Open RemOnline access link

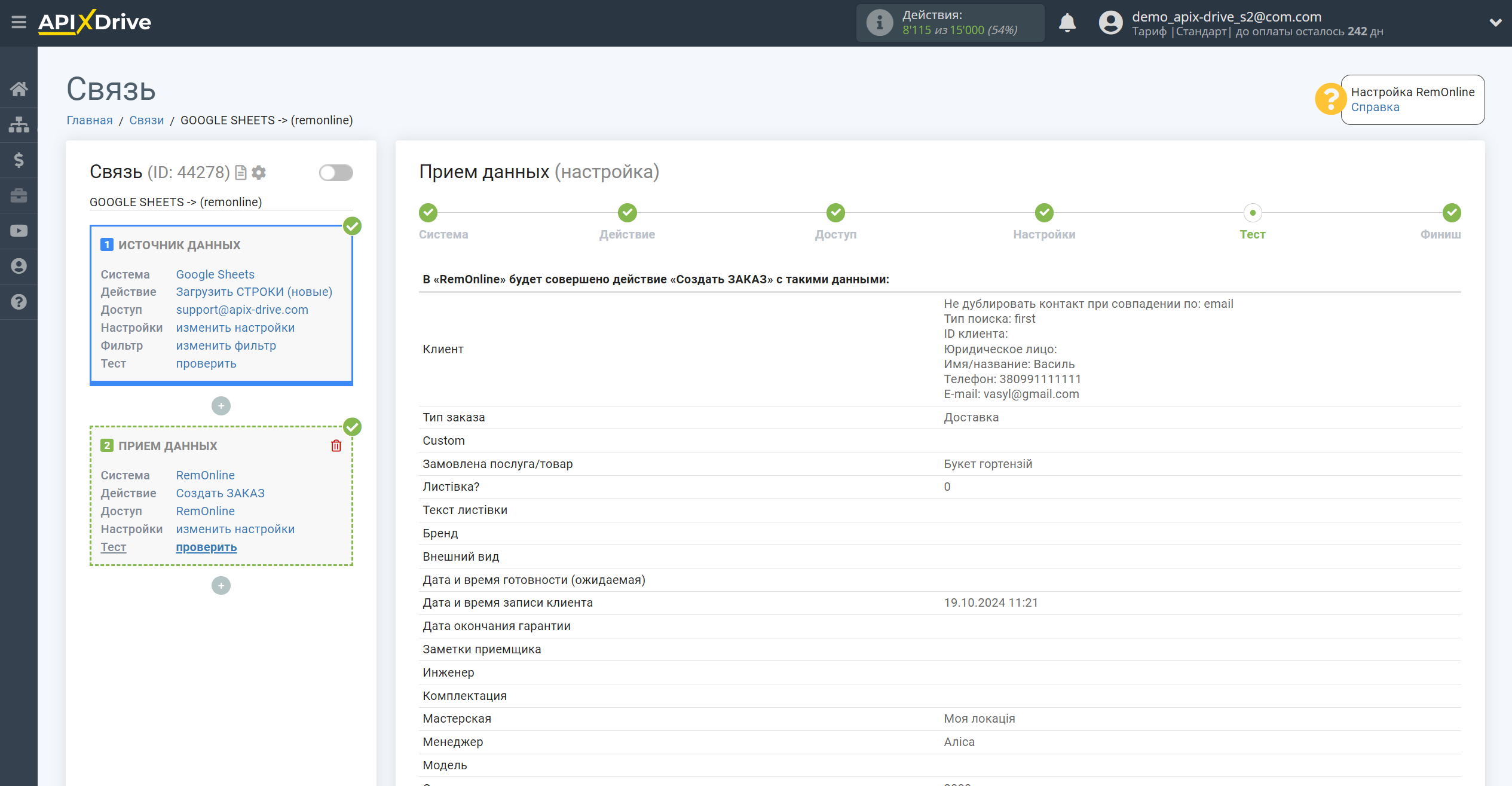tap(205, 512)
